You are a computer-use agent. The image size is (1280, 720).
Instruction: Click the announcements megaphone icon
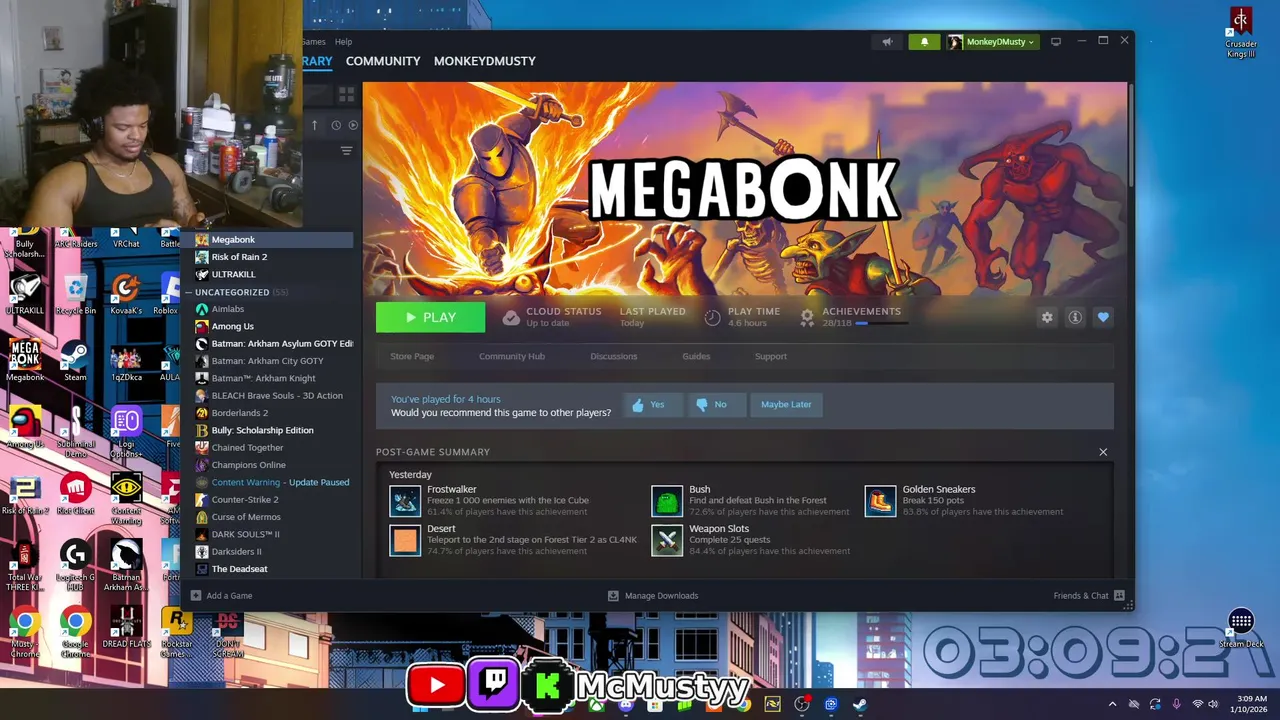(887, 42)
